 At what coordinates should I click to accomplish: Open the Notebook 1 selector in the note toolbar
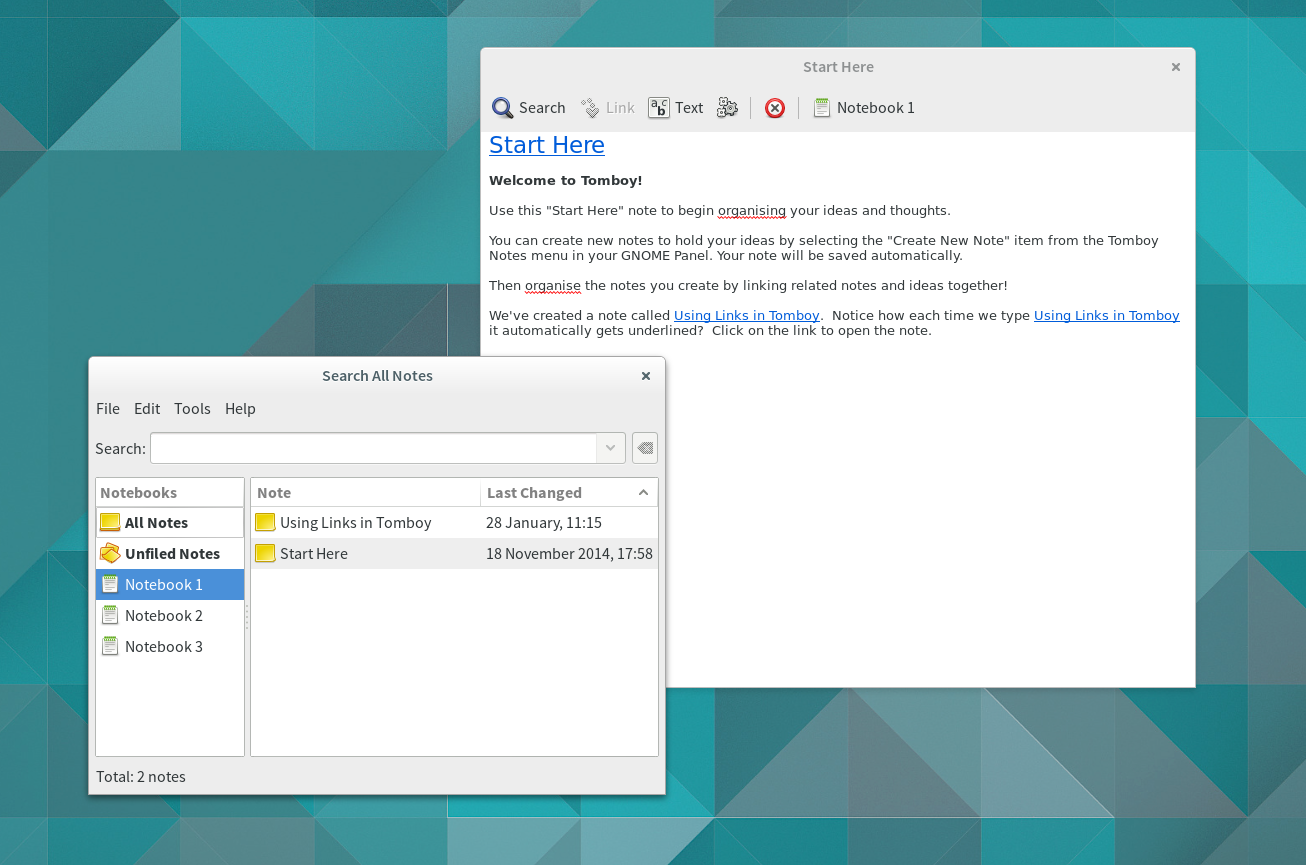[864, 108]
